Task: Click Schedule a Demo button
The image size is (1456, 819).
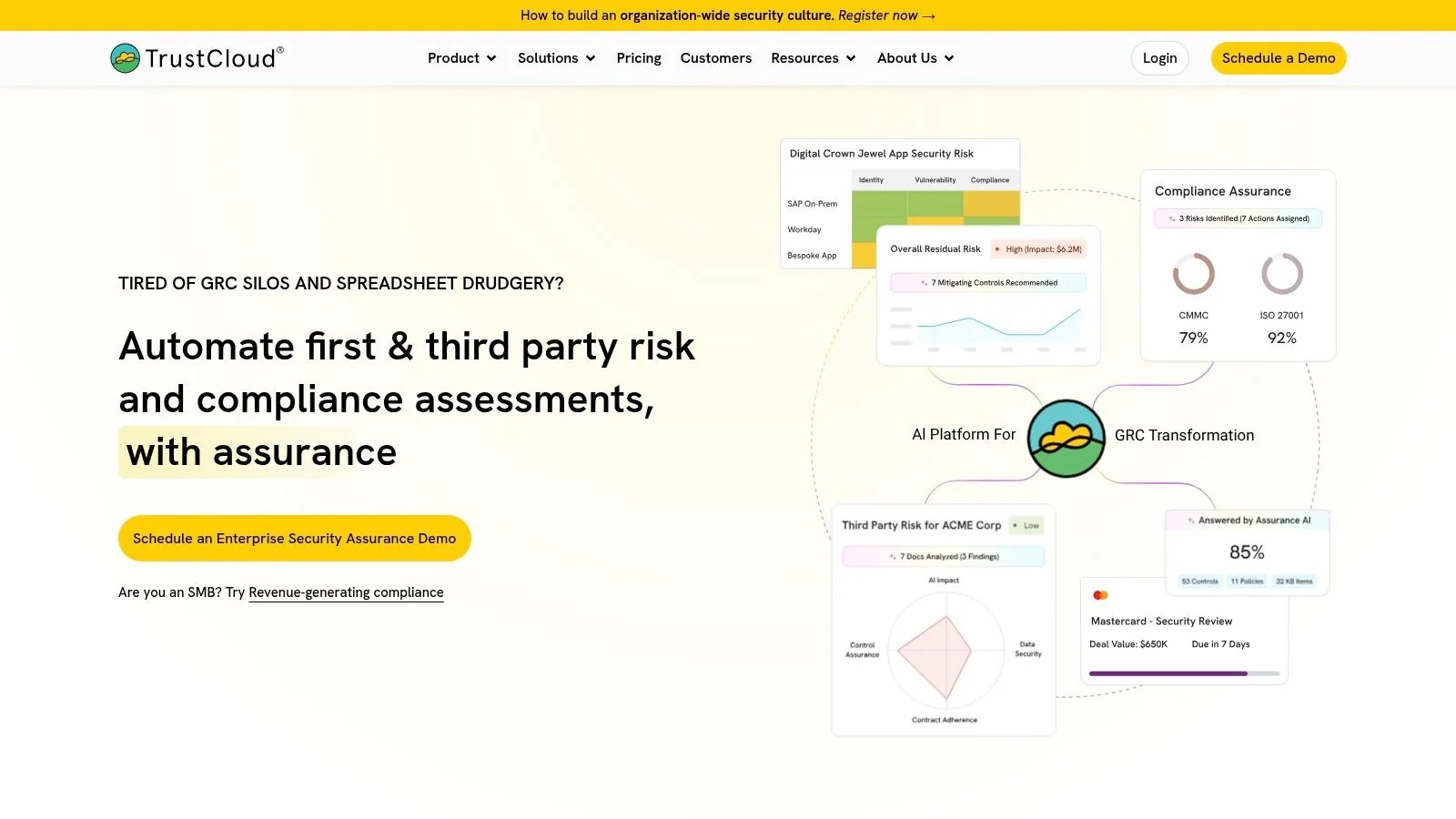Action: (1278, 57)
